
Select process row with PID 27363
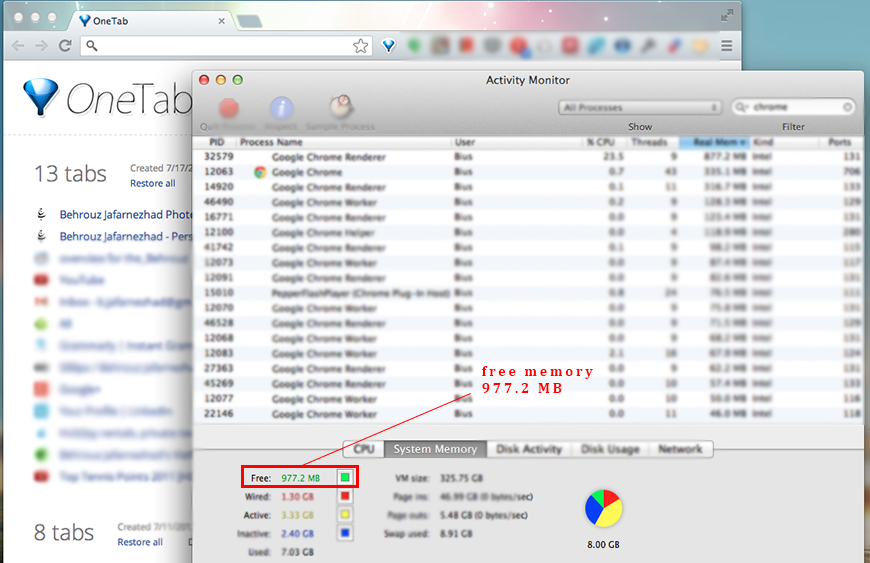pyautogui.click(x=528, y=368)
